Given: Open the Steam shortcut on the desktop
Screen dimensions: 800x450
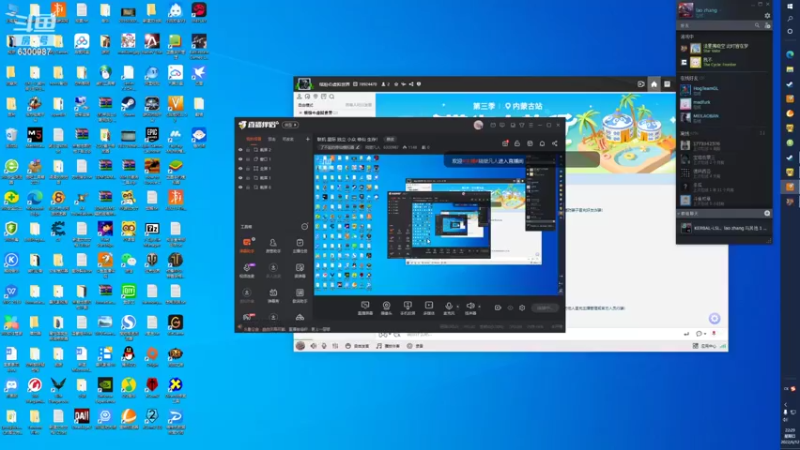Looking at the screenshot, I should [128, 107].
